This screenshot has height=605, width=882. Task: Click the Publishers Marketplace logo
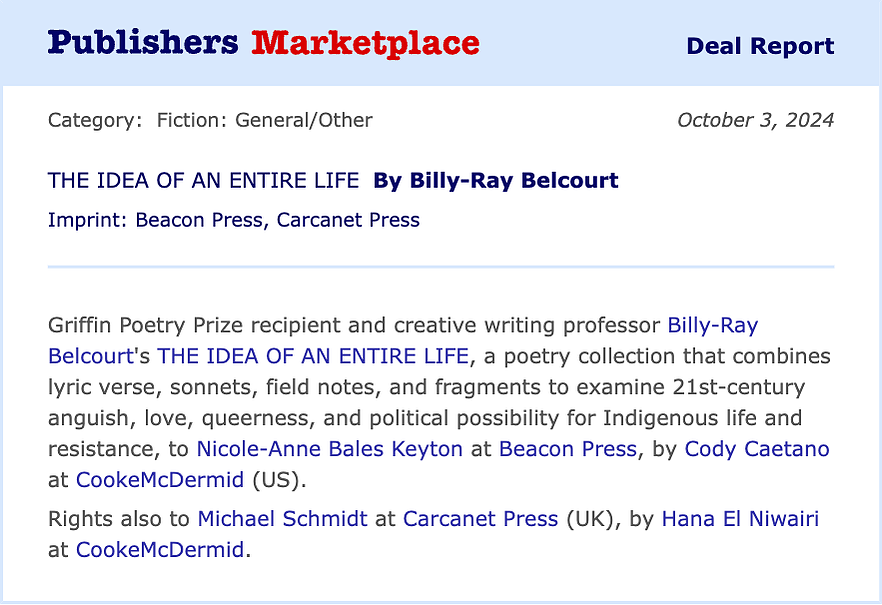263,43
